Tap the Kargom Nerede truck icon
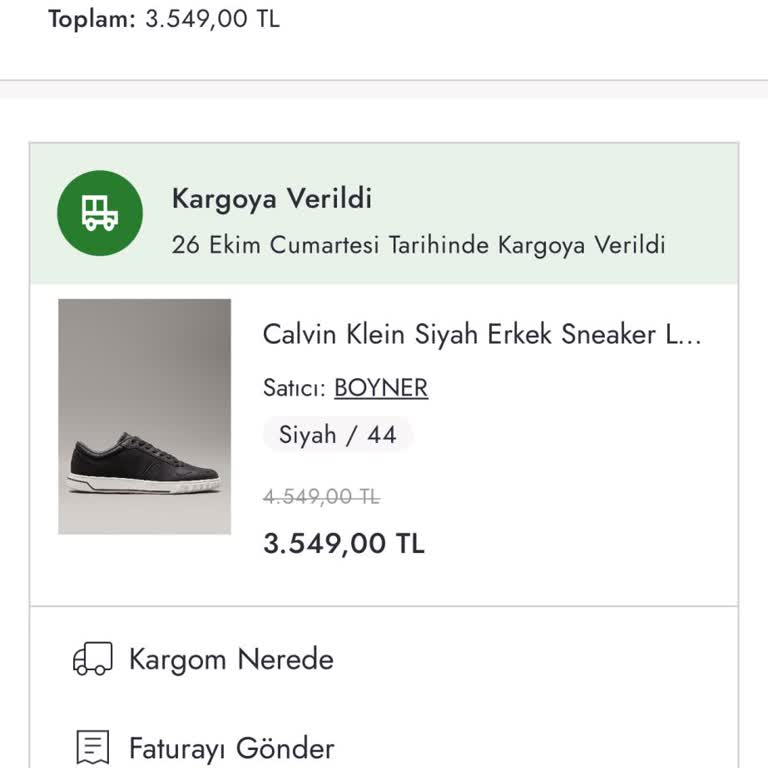The image size is (768, 768). (93, 659)
